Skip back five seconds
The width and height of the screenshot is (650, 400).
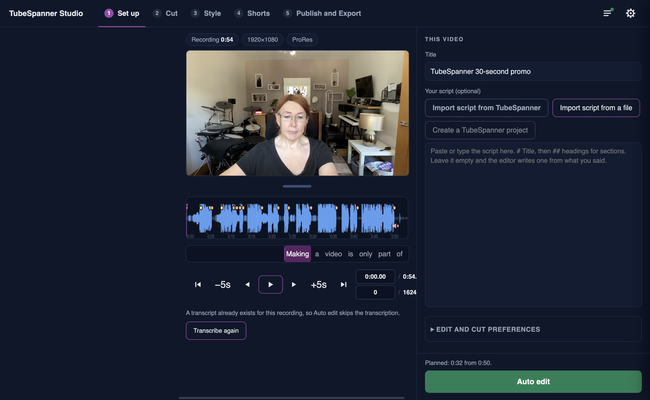[x=223, y=285]
